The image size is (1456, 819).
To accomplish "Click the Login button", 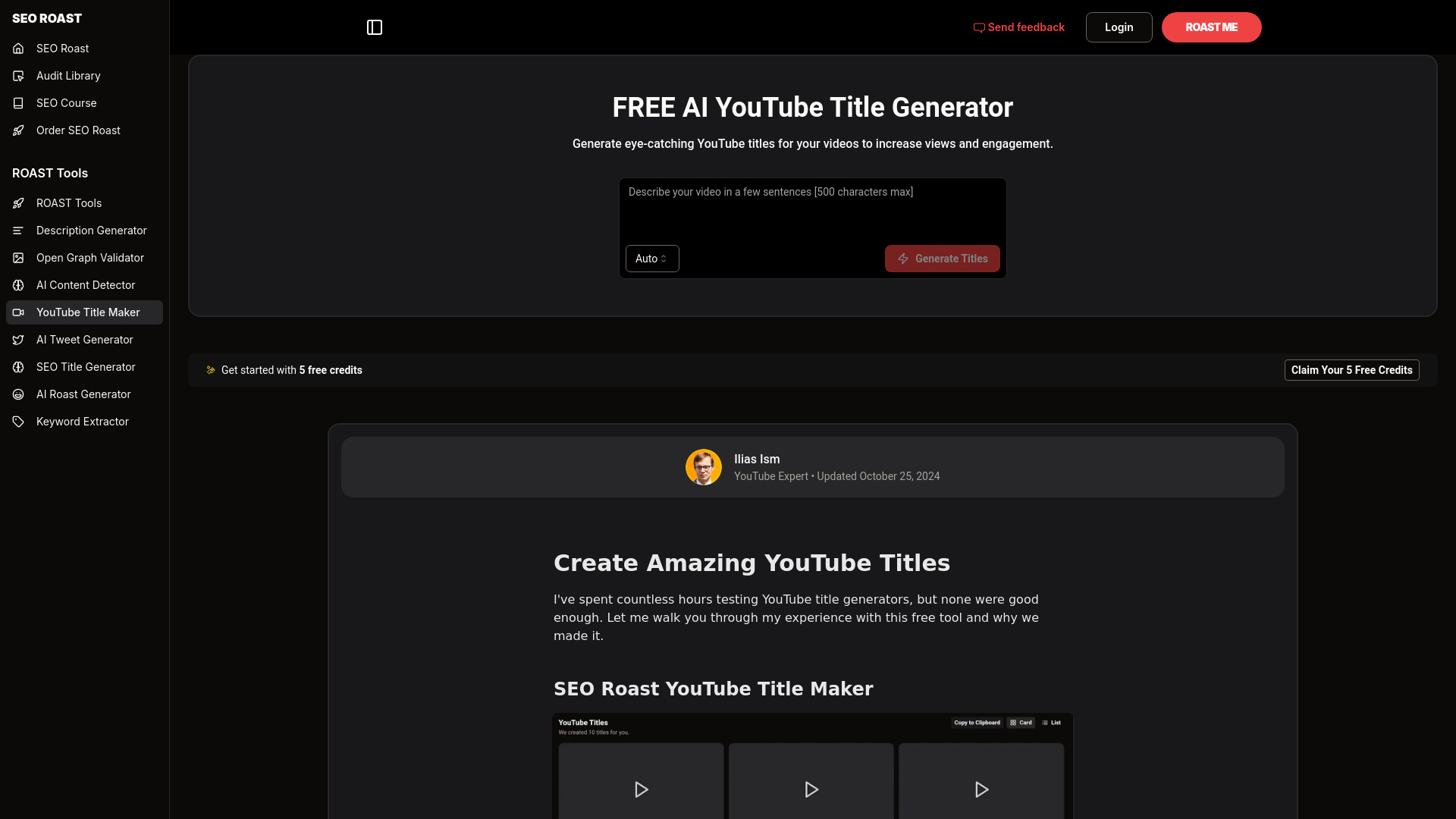I will 1119,27.
